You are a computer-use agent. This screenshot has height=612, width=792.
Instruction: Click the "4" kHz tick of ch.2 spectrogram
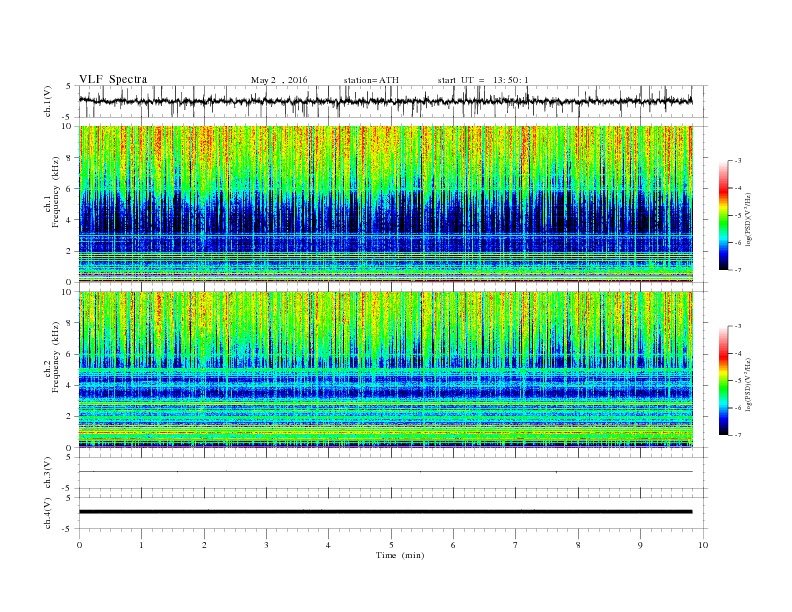coord(69,385)
